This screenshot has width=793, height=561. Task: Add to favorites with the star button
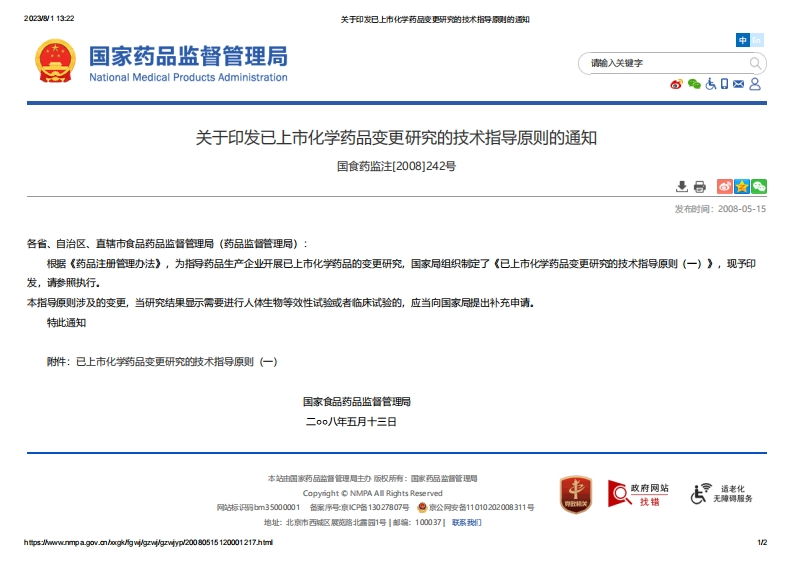click(x=742, y=186)
